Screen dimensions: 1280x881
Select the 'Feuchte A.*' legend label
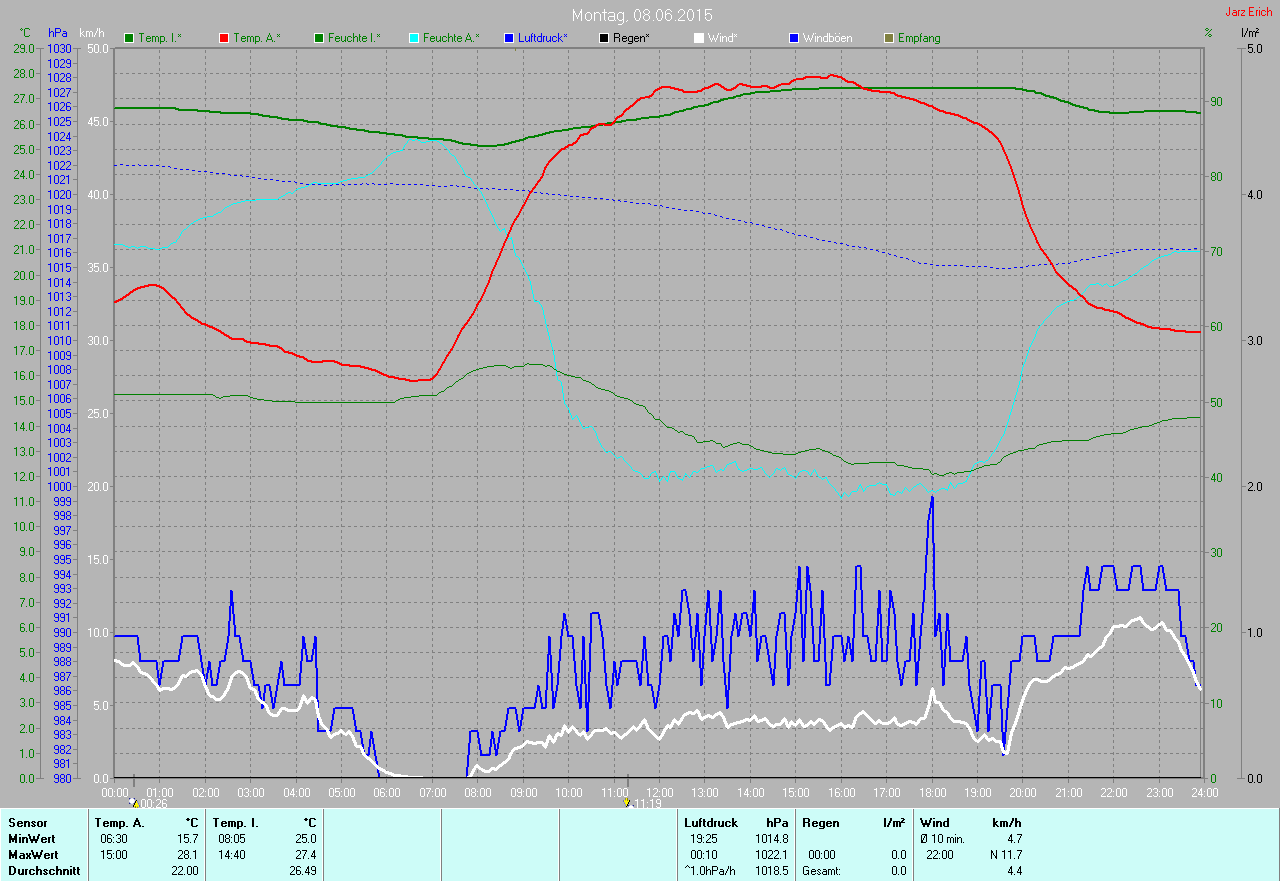click(x=451, y=38)
